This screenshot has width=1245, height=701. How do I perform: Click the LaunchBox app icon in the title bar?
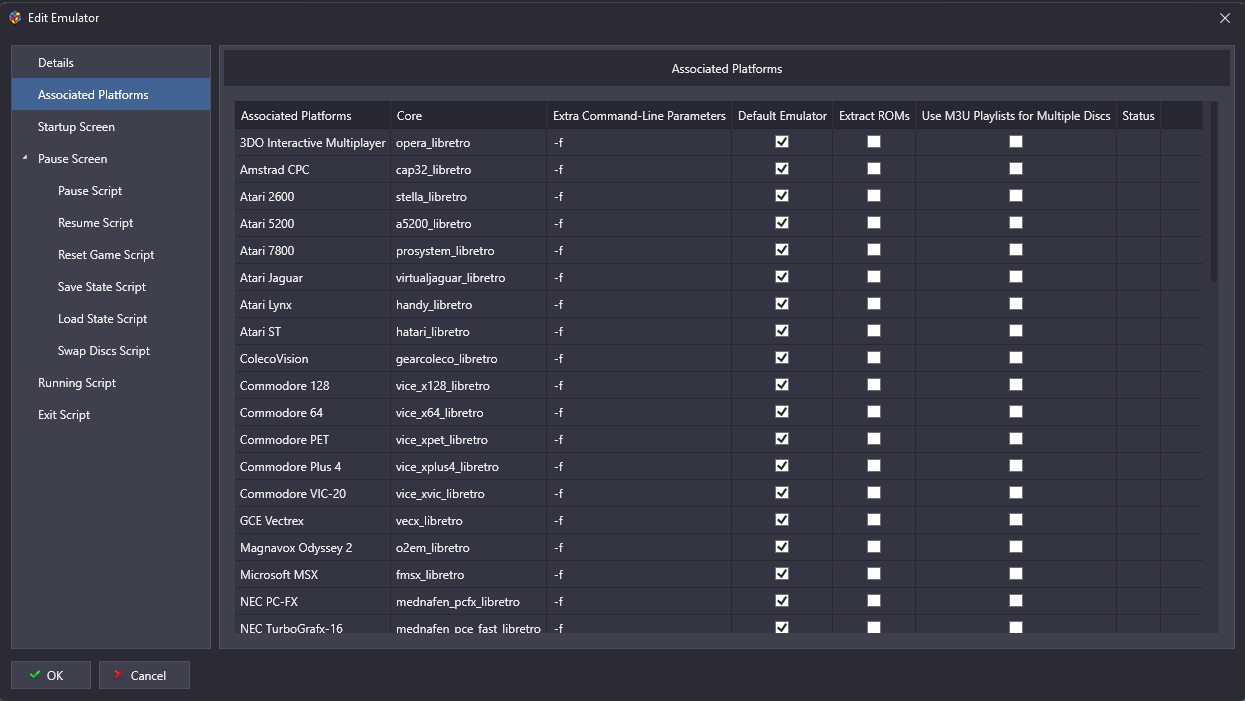pos(15,17)
